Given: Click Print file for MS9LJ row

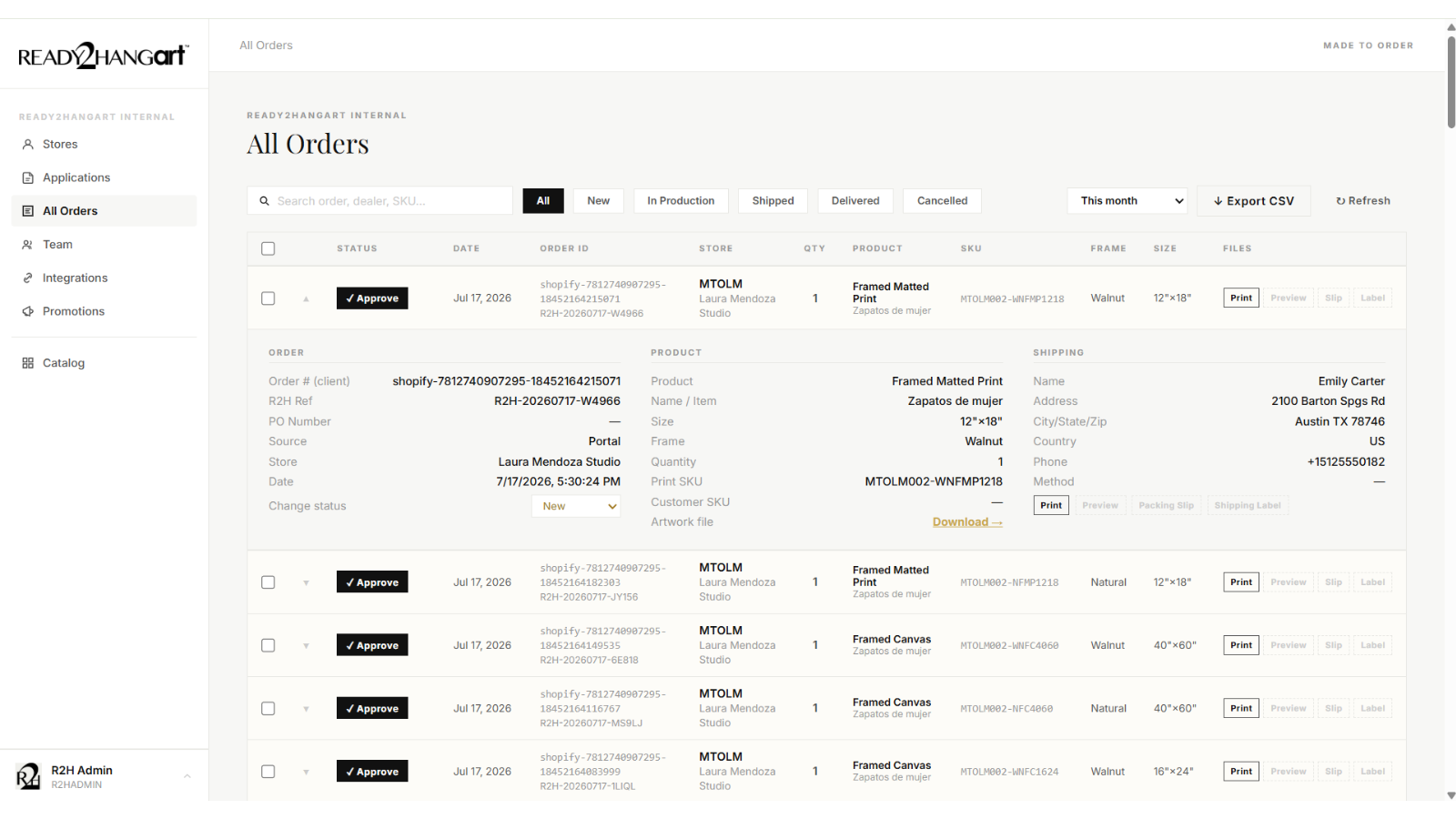Looking at the screenshot, I should pos(1241,708).
